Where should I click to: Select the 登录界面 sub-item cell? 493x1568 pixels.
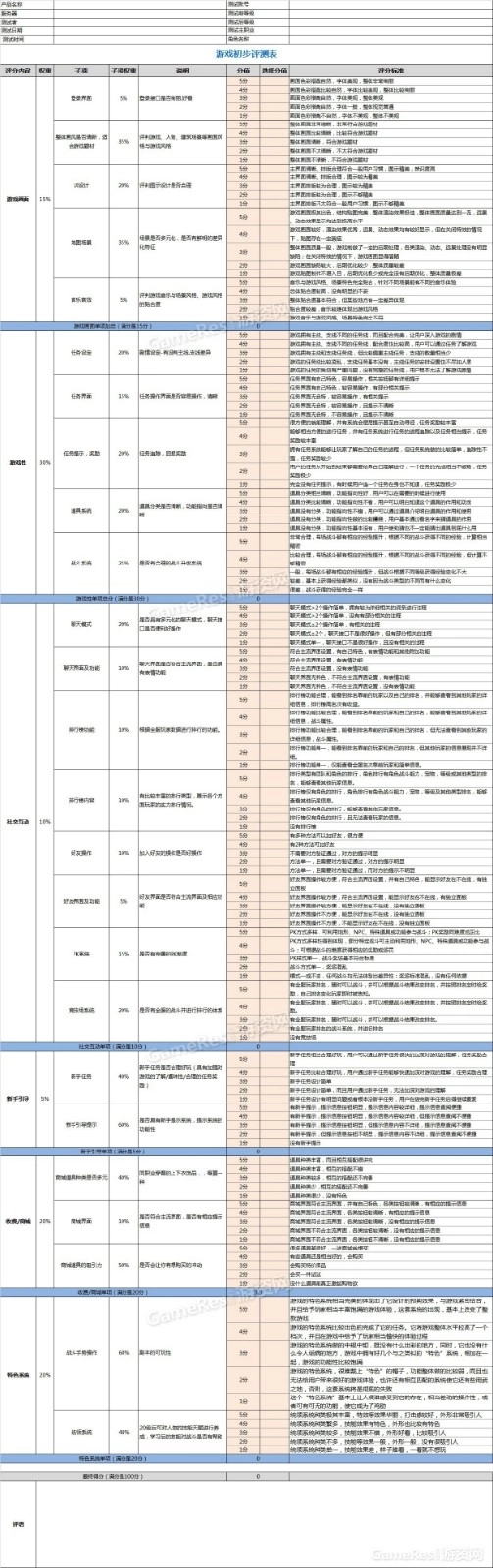[x=81, y=98]
